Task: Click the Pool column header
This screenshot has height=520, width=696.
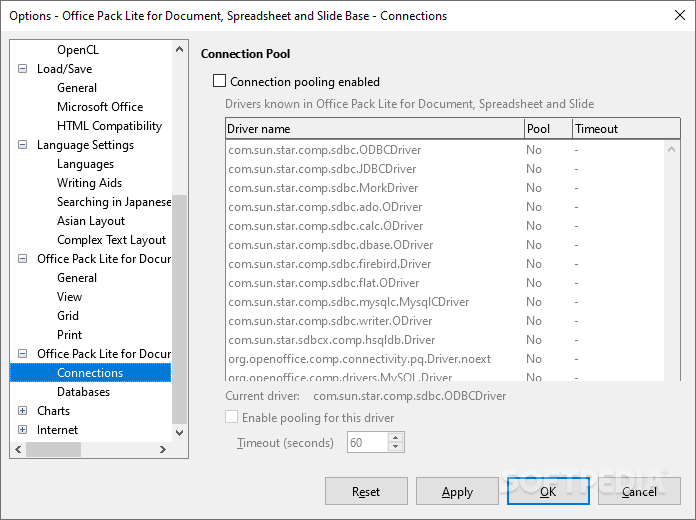Action: pos(548,129)
